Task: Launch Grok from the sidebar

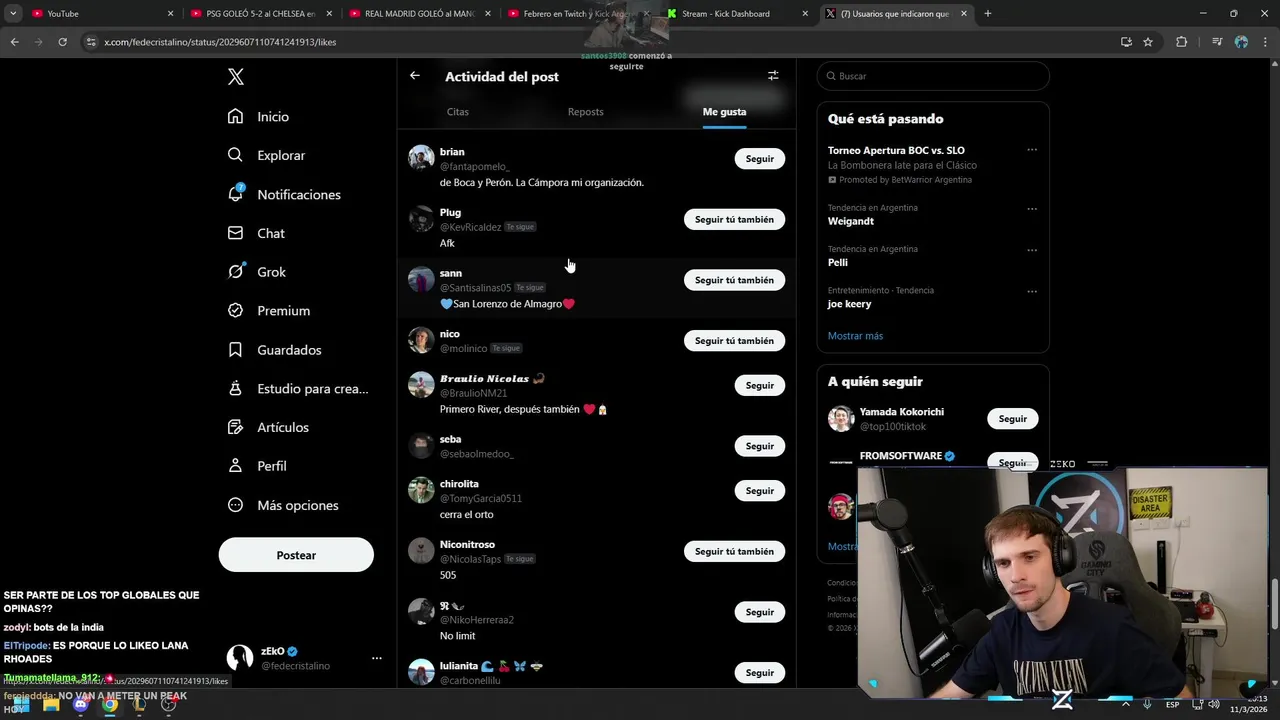Action: point(257,272)
